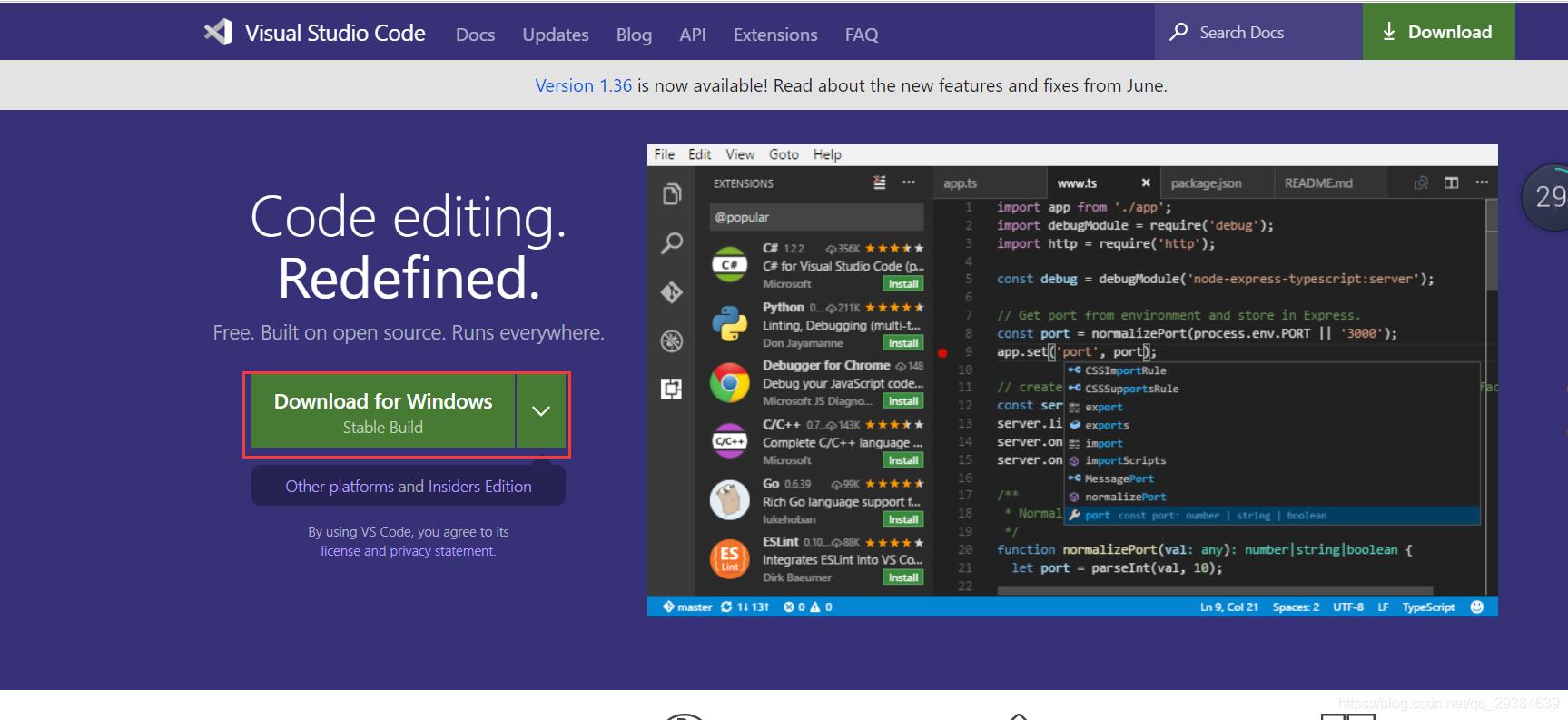1568x720 pixels.
Task: Install the C/C++ extension
Action: (x=903, y=460)
